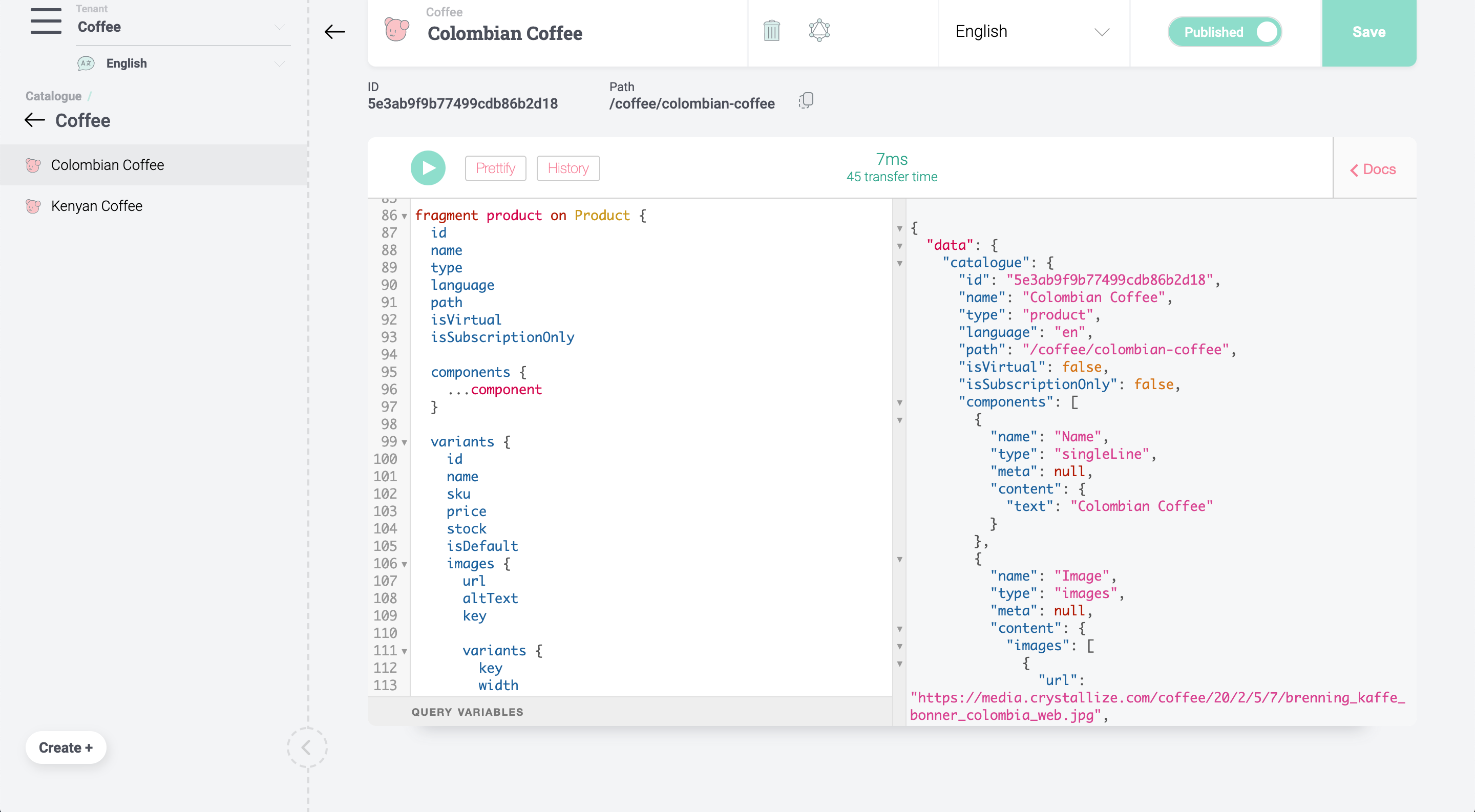Open the Tenant Coffee dropdown
Image resolution: width=1475 pixels, height=812 pixels.
click(x=183, y=27)
